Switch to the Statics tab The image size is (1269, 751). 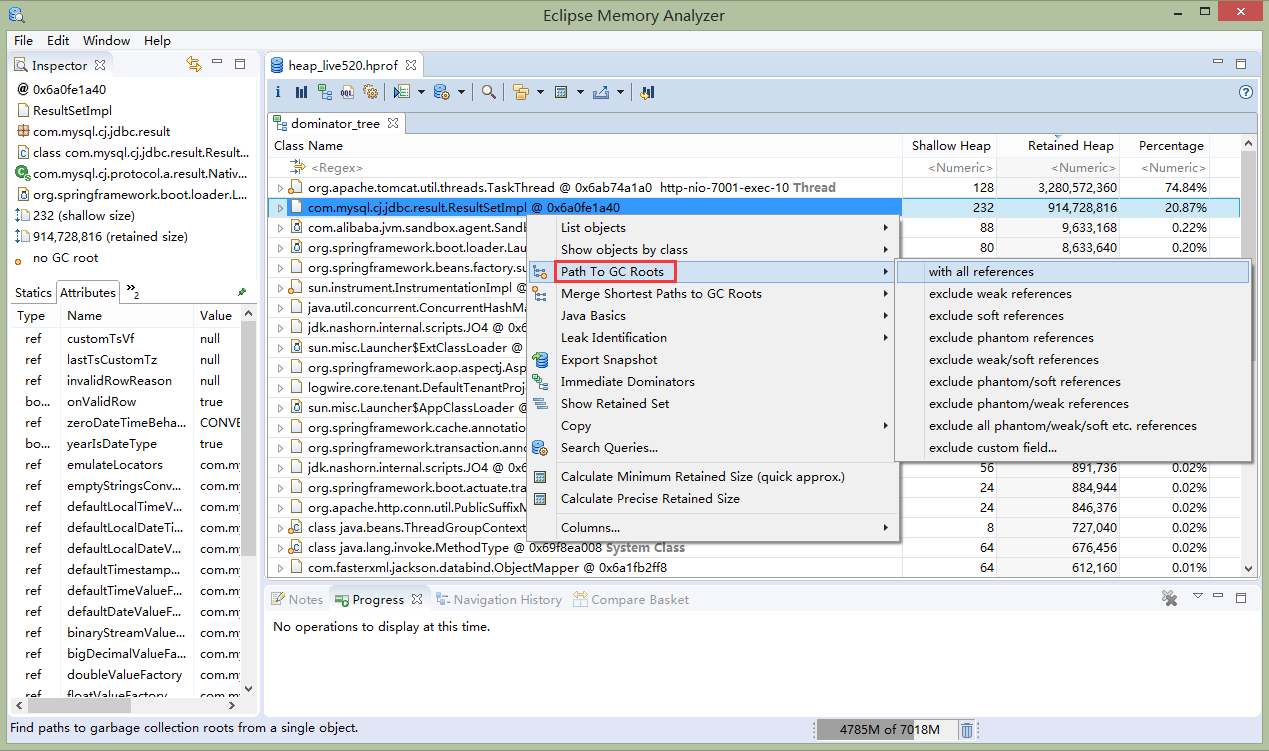coord(33,293)
